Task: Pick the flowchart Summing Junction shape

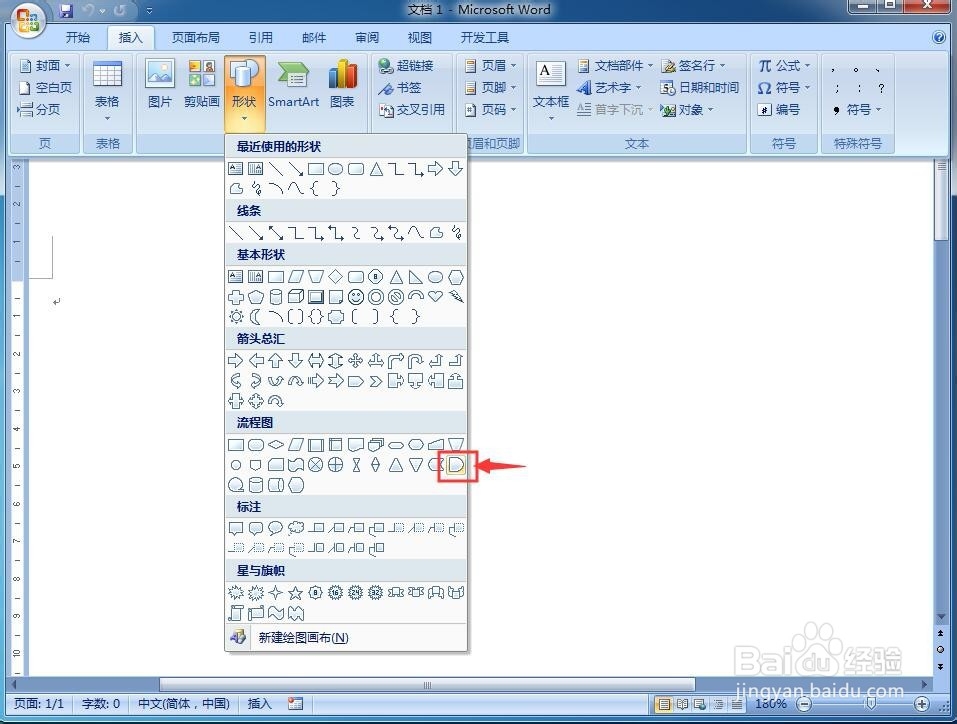Action: (315, 465)
